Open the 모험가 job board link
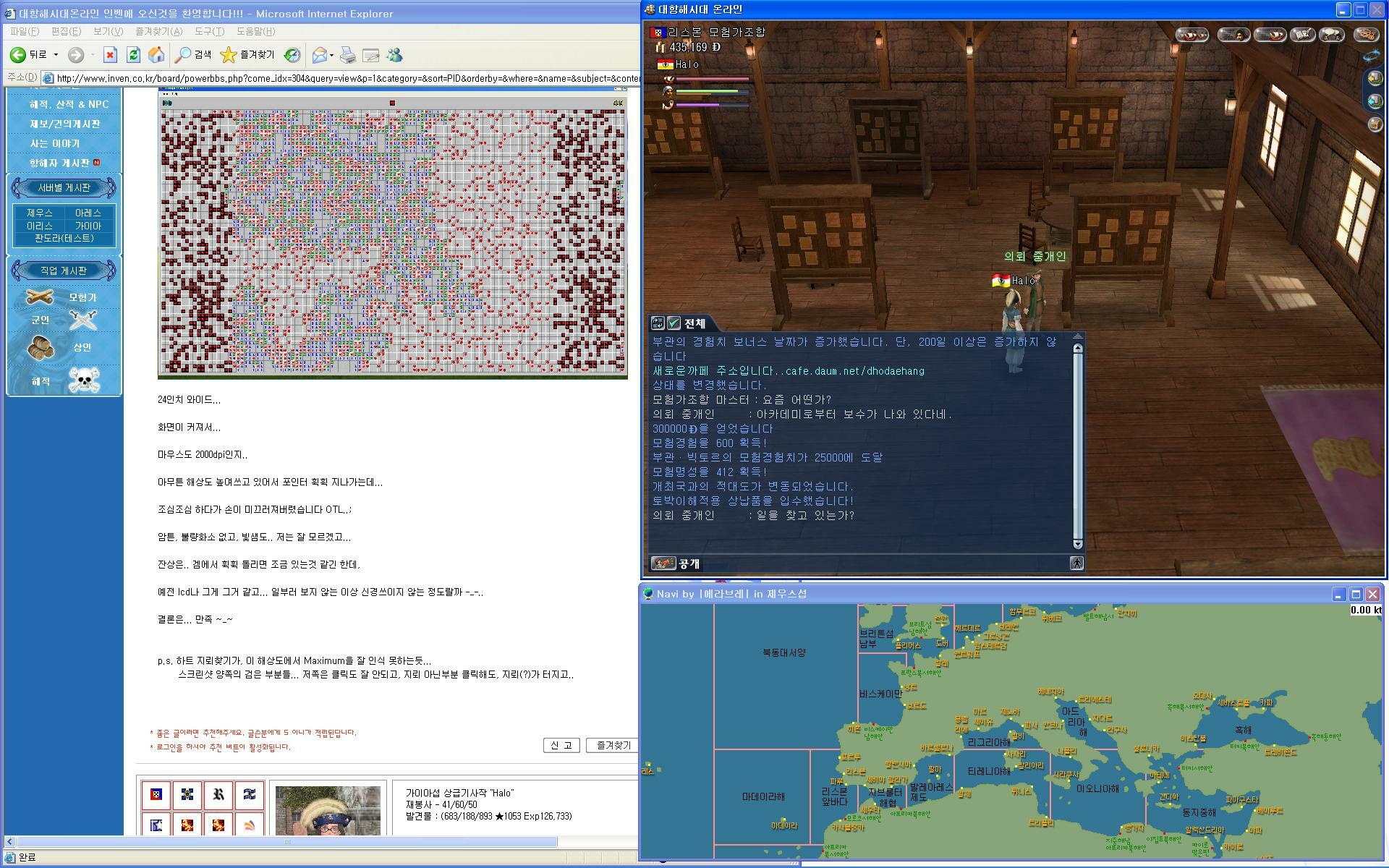Viewport: 1389px width, 868px height. 82,297
